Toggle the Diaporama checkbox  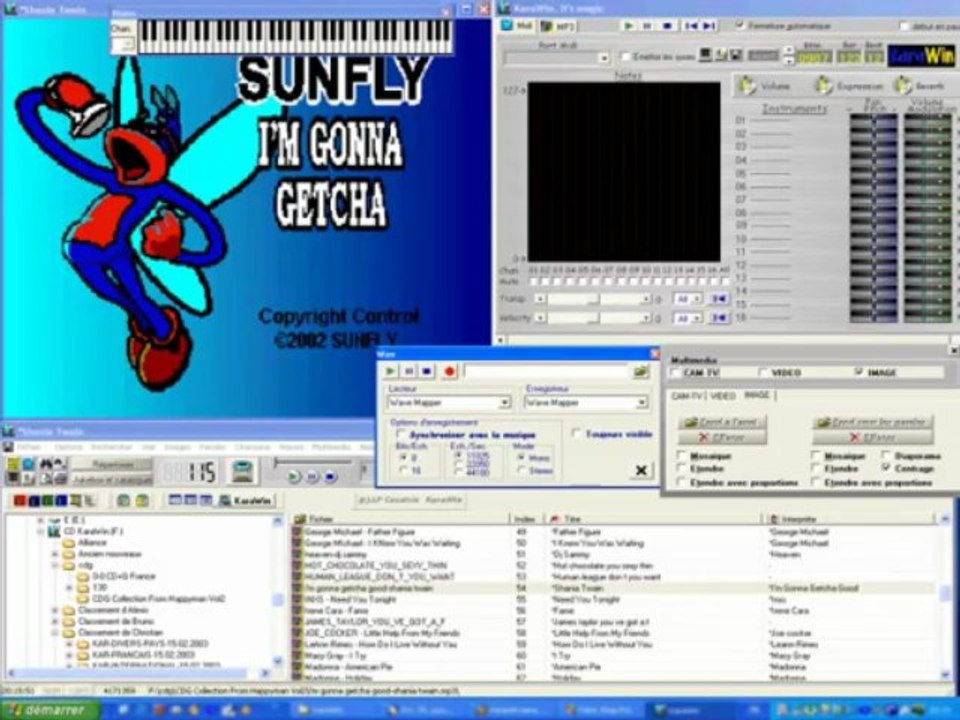(886, 456)
